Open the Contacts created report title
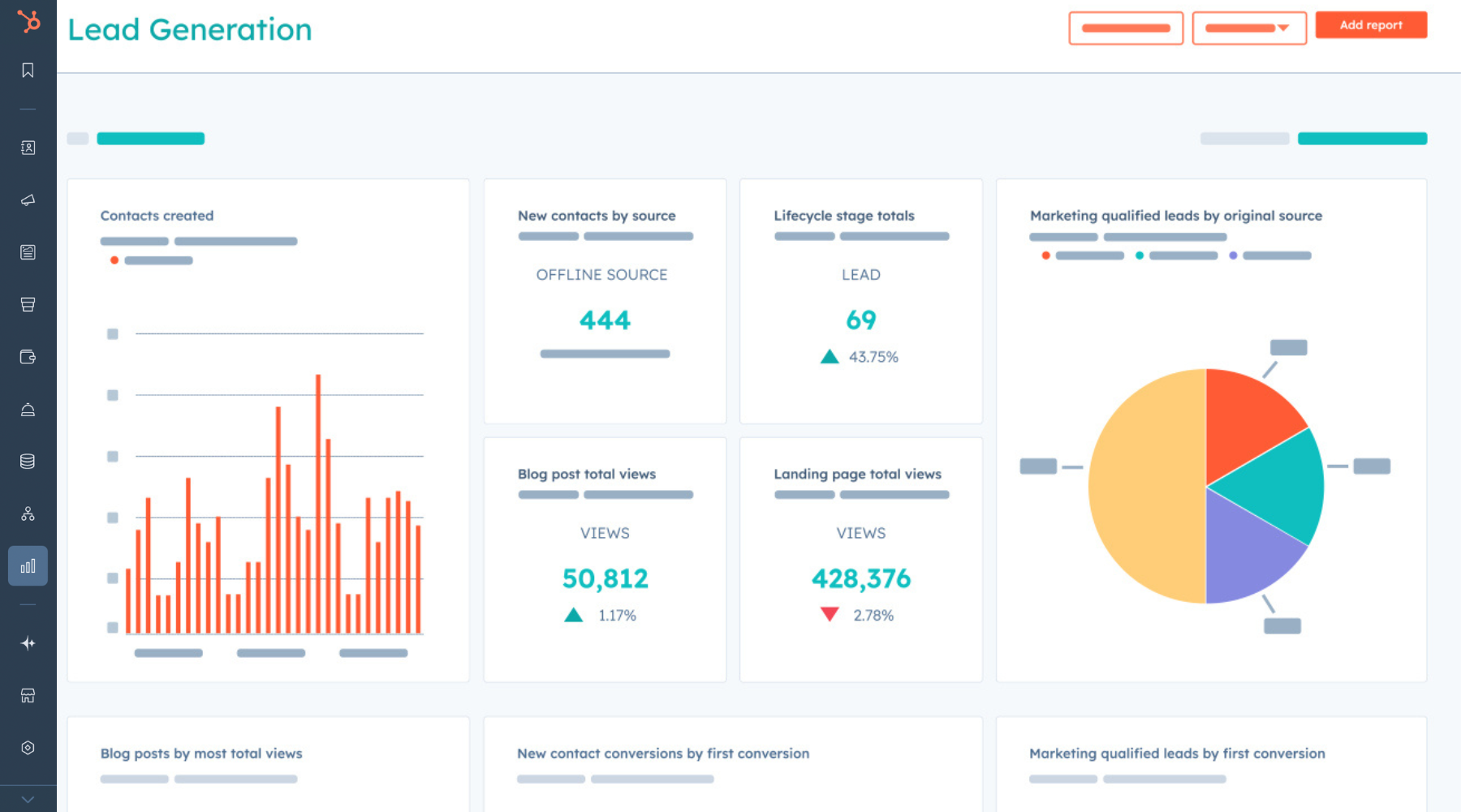This screenshot has width=1461, height=812. coord(157,216)
